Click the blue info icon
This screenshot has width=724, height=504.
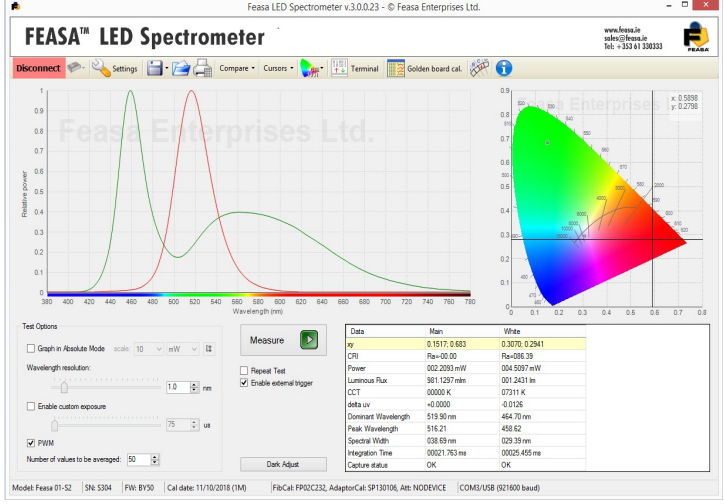coord(504,68)
